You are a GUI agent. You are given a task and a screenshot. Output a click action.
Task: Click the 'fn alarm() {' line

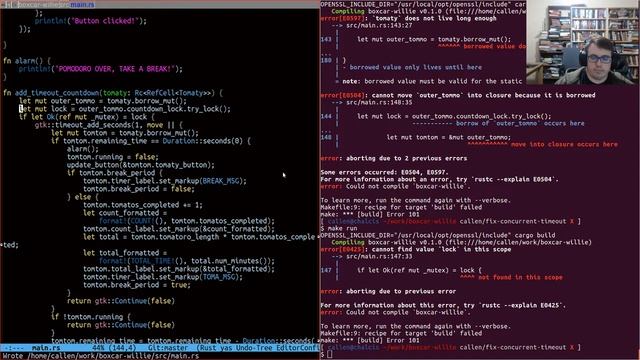click(27, 61)
